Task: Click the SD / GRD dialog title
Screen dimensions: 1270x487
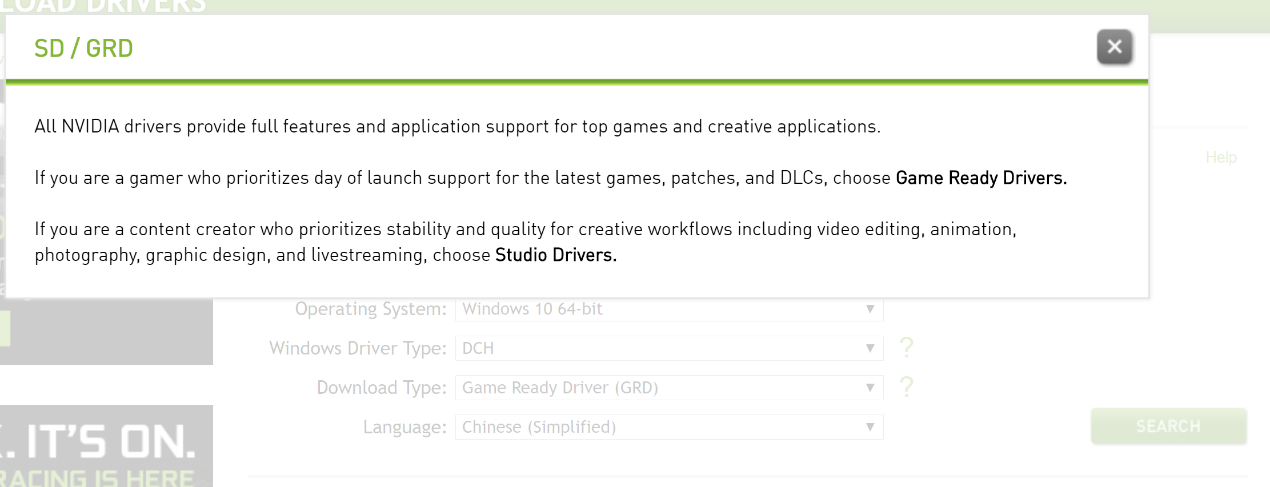Action: pos(84,48)
